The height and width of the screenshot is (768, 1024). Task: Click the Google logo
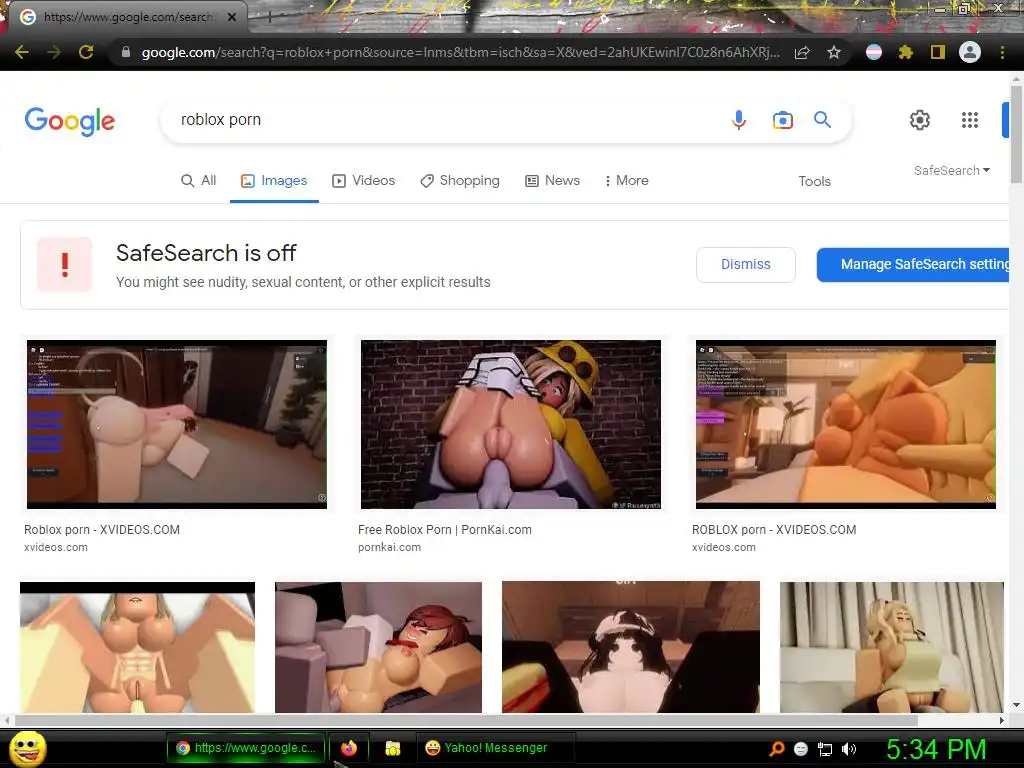[x=70, y=121]
